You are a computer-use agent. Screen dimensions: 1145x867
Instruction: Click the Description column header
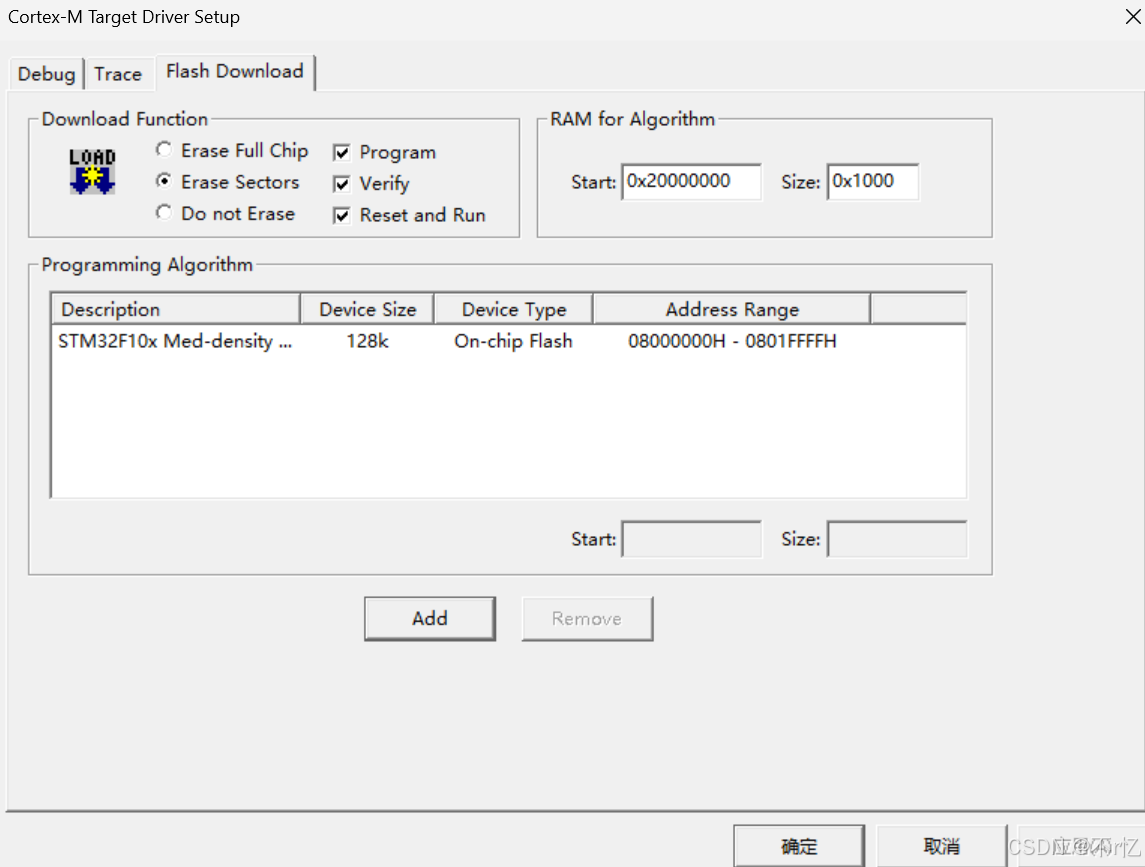click(x=176, y=309)
